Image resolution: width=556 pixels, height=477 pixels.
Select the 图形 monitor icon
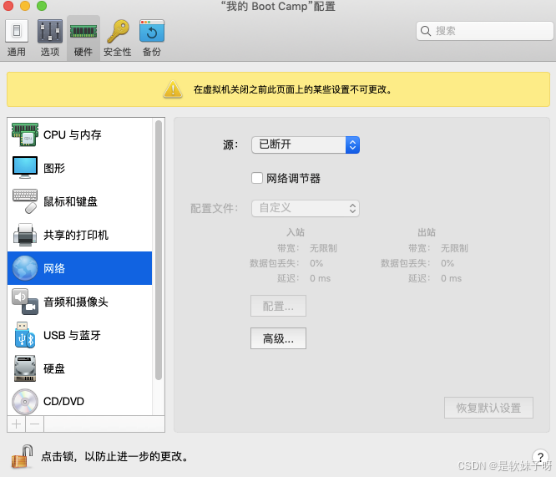(25, 167)
